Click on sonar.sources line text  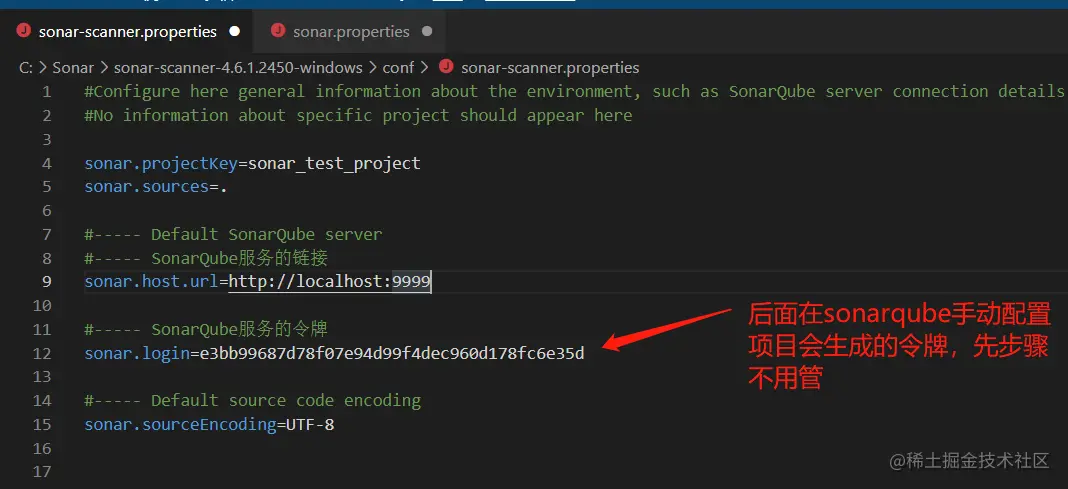click(155, 187)
